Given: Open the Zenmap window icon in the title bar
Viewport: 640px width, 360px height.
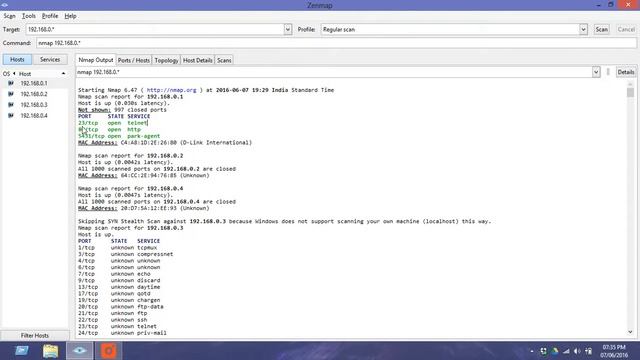Looking at the screenshot, I should click(4, 5).
